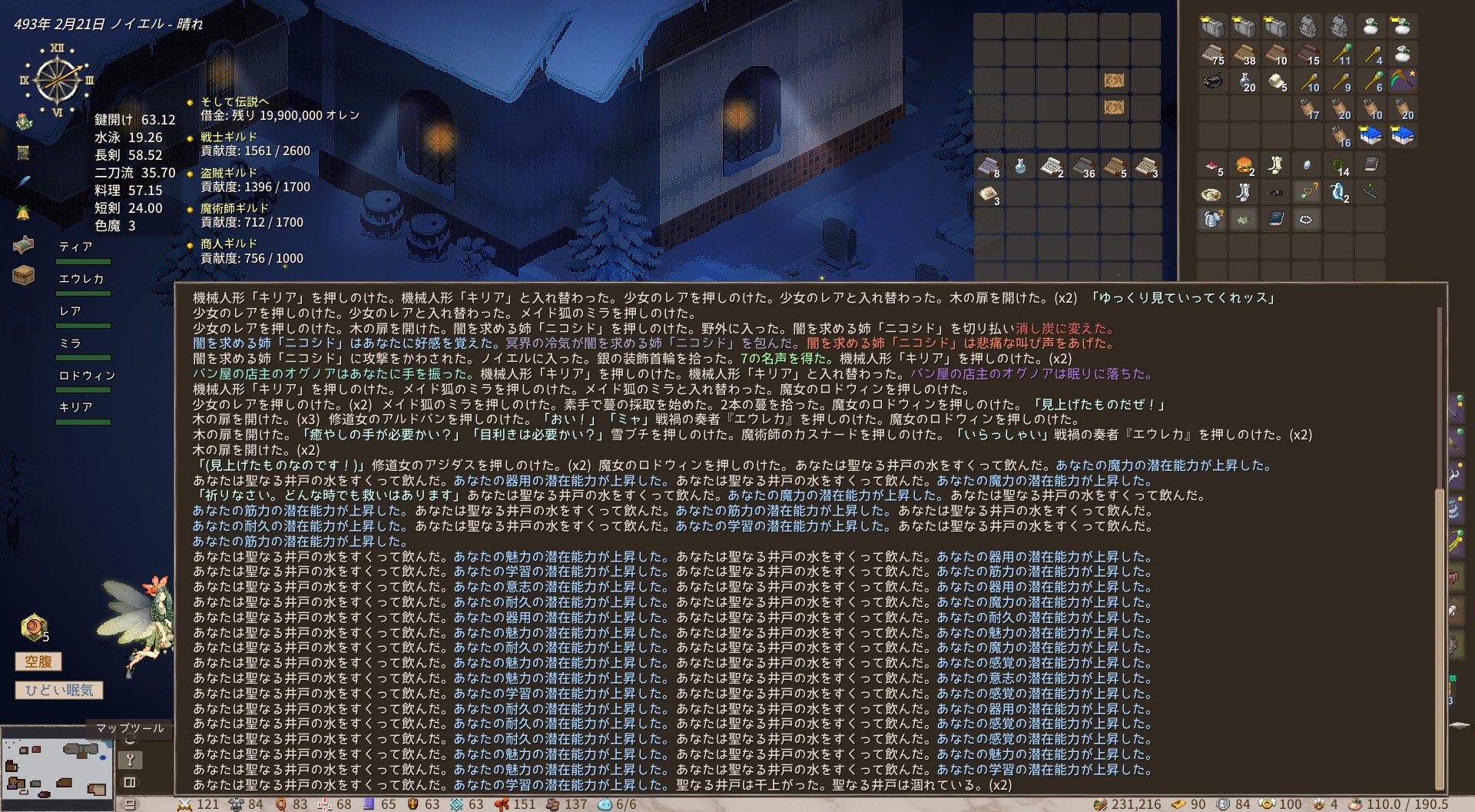Click the black cat item in inventory
Viewport: 1475px width, 812px height.
1212,81
